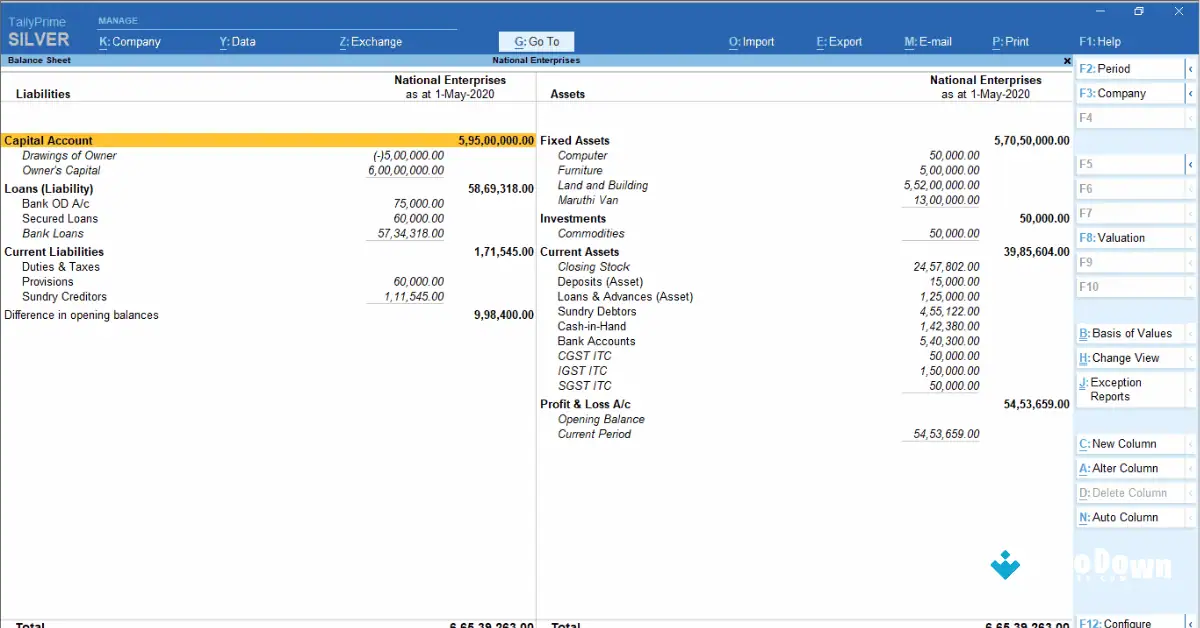Open the G: Go To menu
Image resolution: width=1200 pixels, height=628 pixels.
tap(536, 41)
